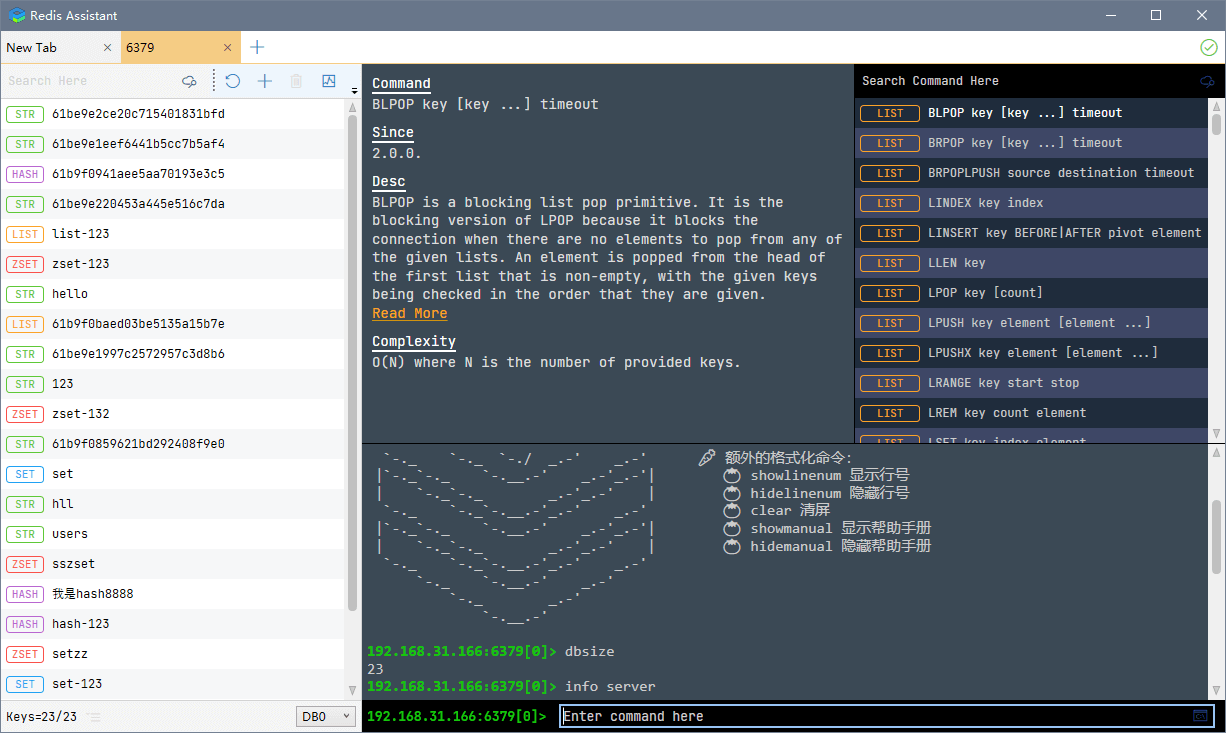
Task: Click the bullet icon before showlinenum
Action: point(732,475)
